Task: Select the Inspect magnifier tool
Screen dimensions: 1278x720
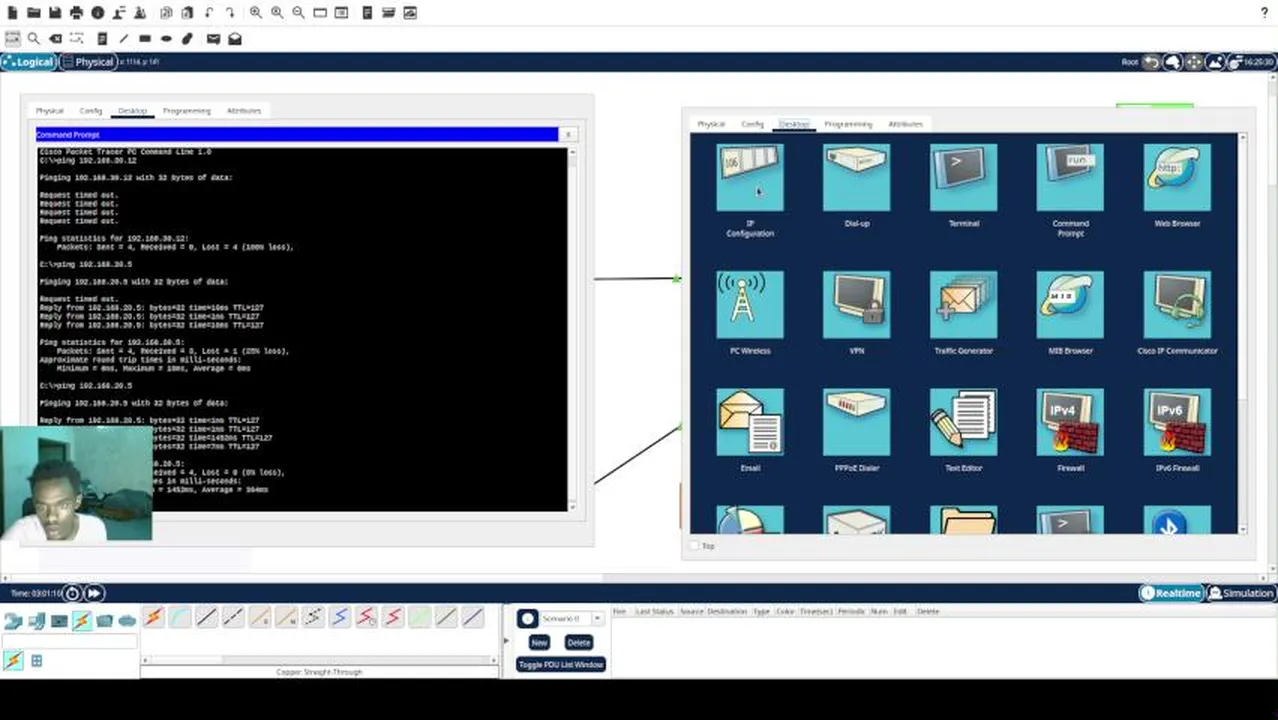Action: (x=34, y=39)
